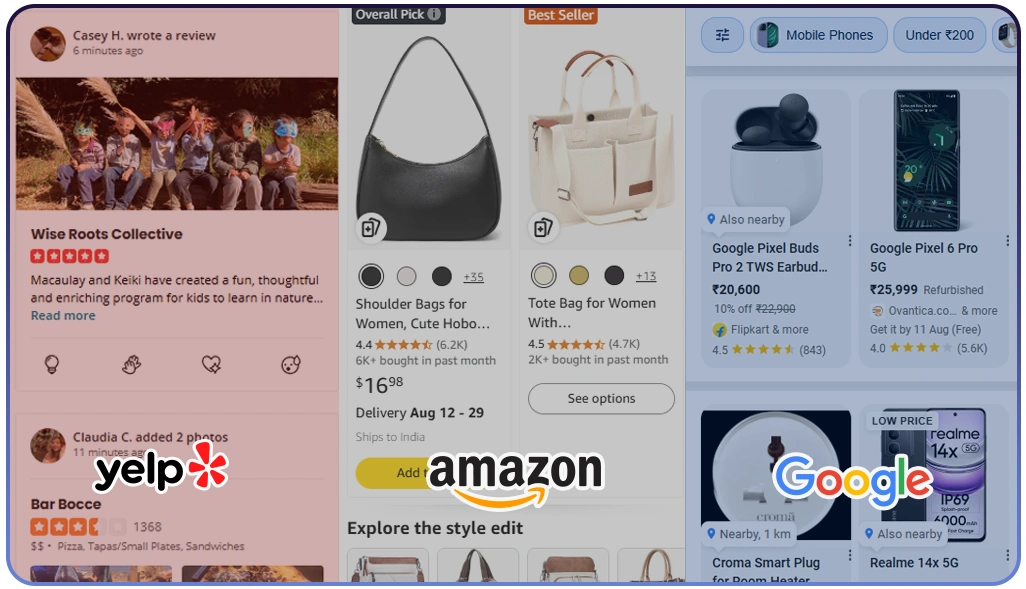The image size is (1026, 589).
Task: Click the add-to-list icon on black shoulder bag
Action: [x=371, y=228]
